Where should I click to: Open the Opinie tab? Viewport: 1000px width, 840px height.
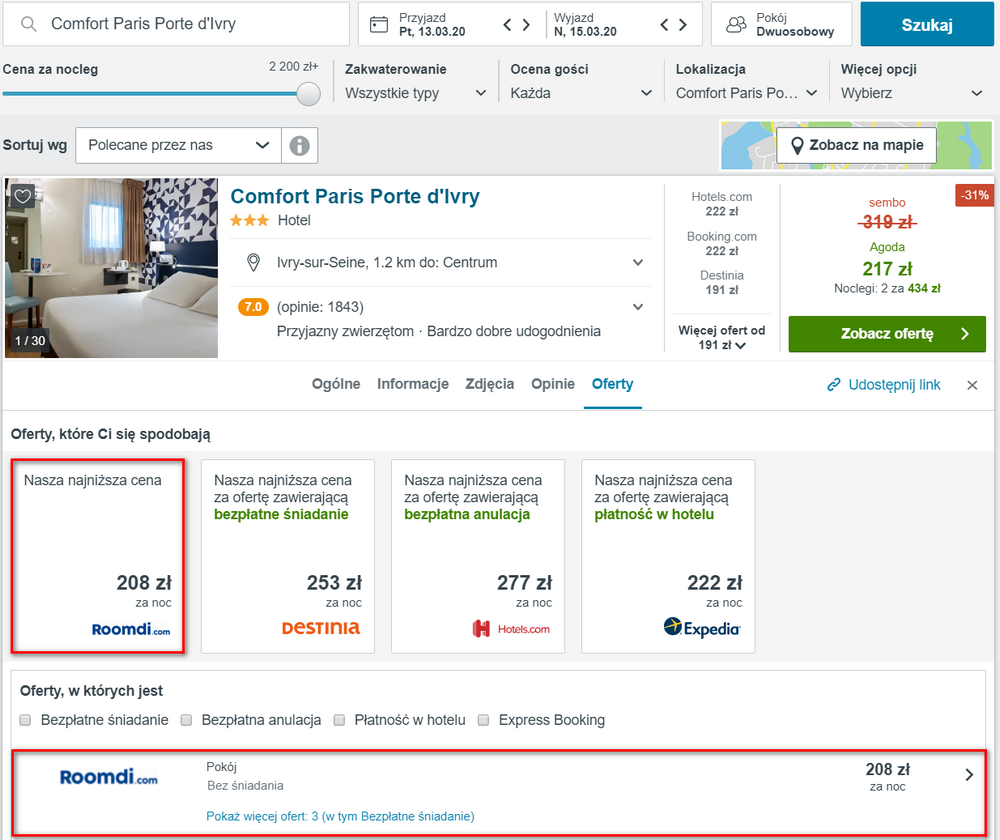pos(553,384)
